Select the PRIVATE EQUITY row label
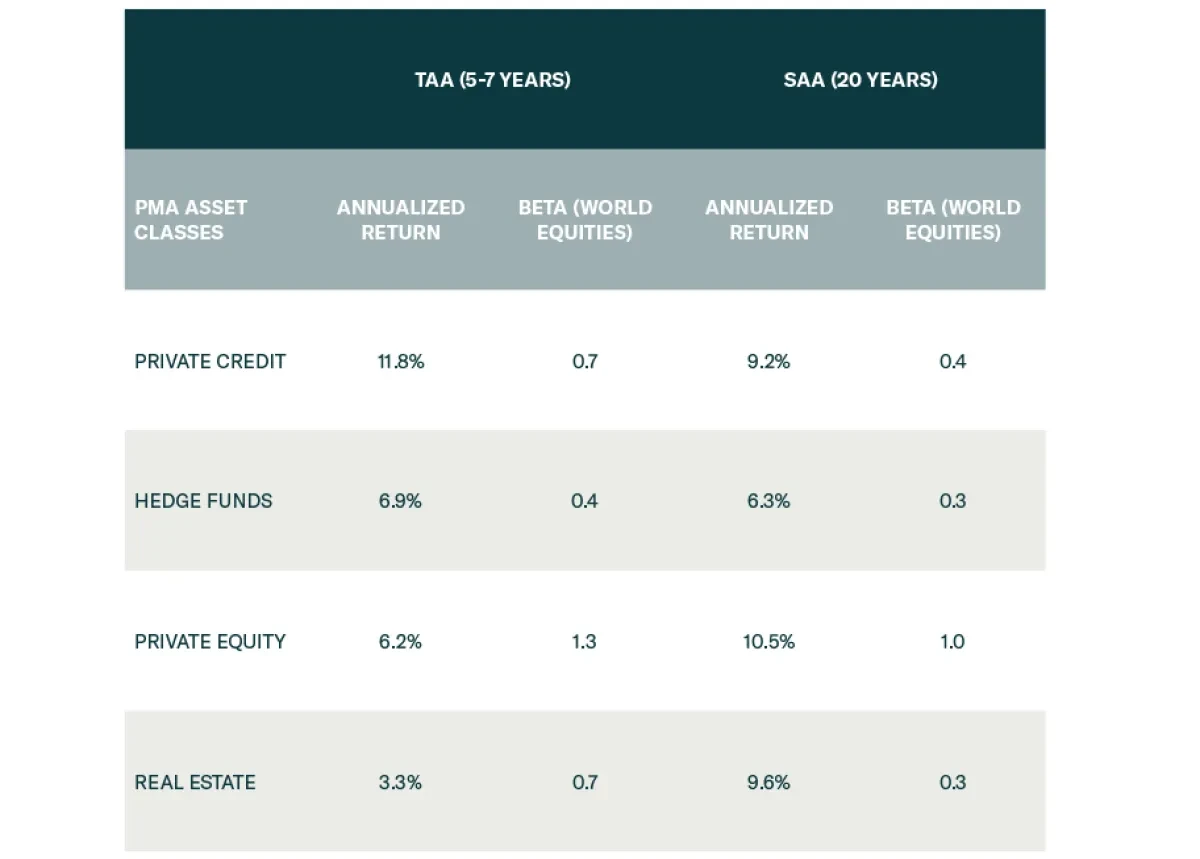Screen dimensions: 1200x859 click(x=210, y=642)
